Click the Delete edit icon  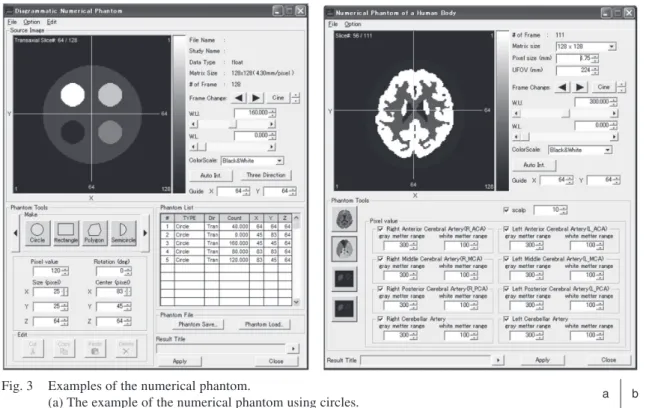[126, 348]
